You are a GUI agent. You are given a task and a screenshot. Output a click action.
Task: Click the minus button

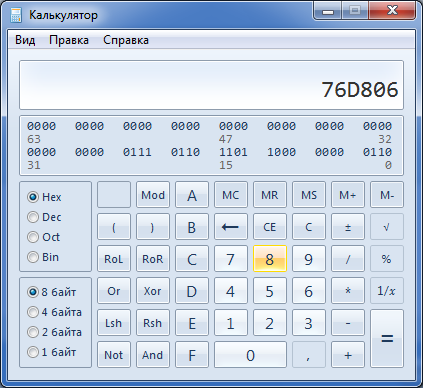coord(348,323)
